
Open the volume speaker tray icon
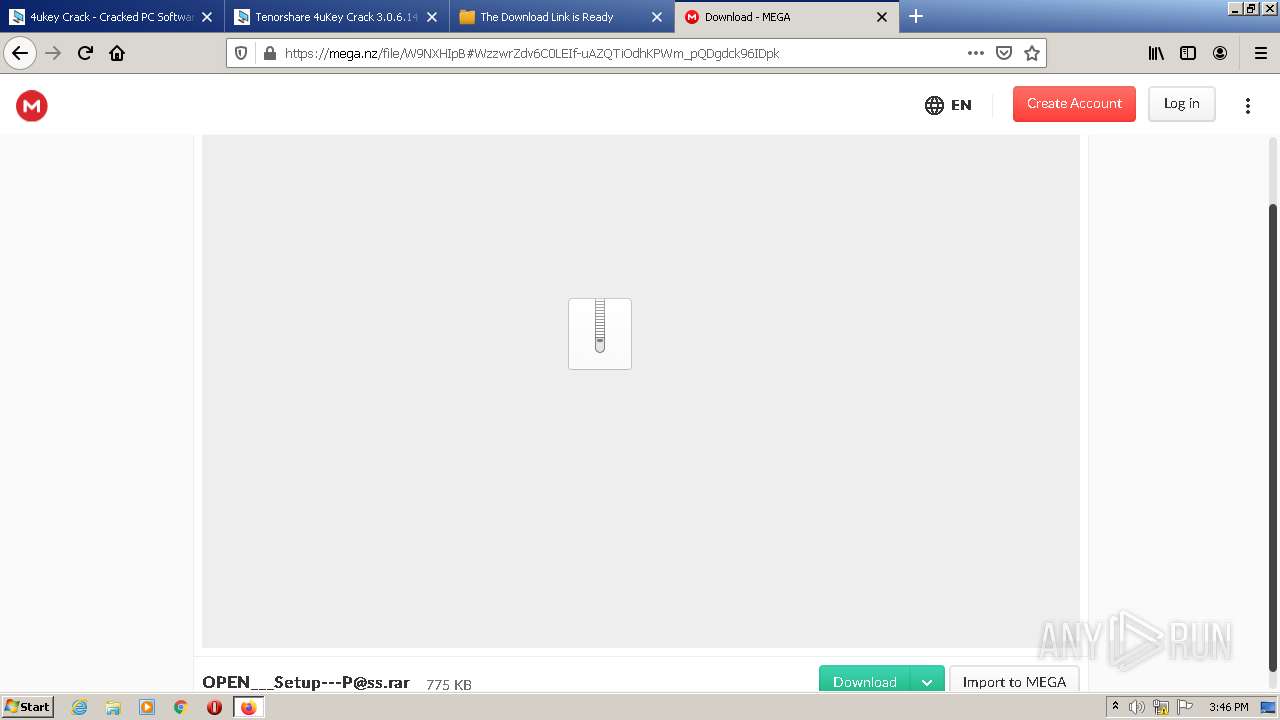click(1137, 707)
